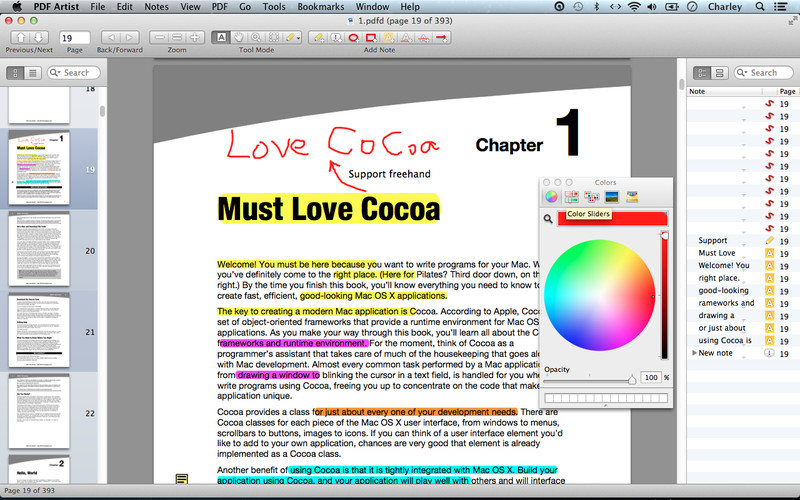Click the opacity value field showing 100
This screenshot has height=500, width=800.
coord(651,378)
